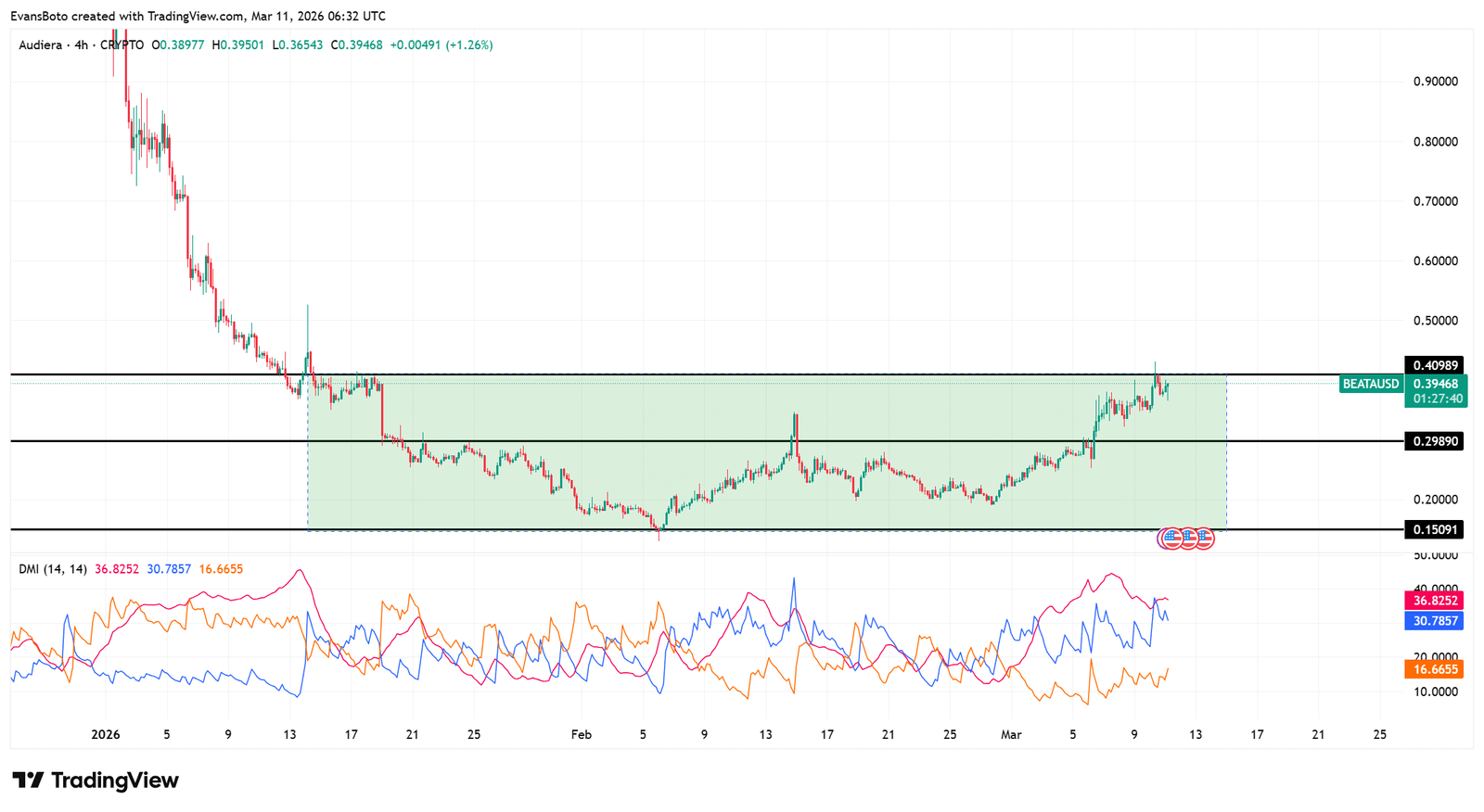Click the current price 0.39468 label
This screenshot has width=1484, height=812.
click(1436, 384)
